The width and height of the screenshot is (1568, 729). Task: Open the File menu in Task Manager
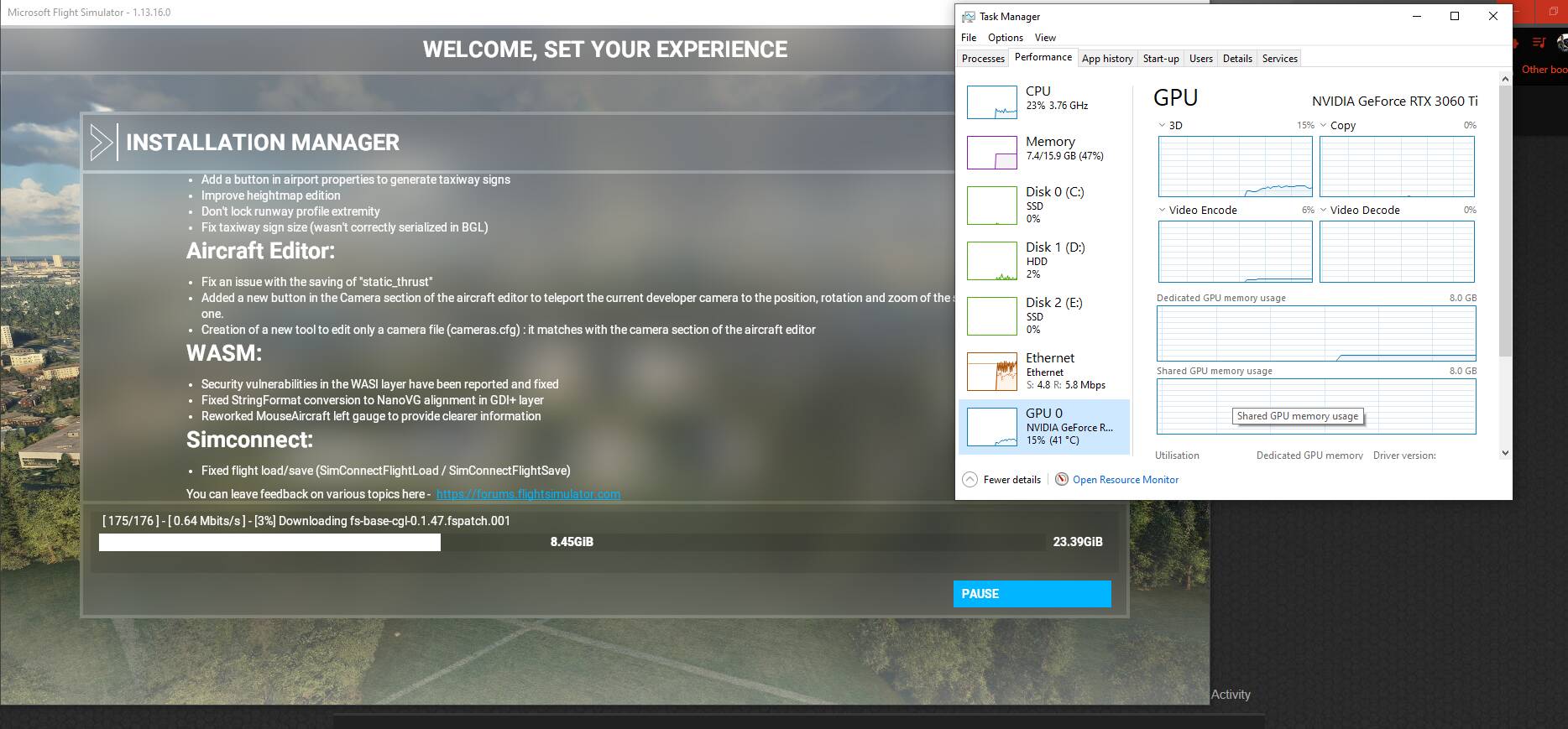(x=969, y=38)
